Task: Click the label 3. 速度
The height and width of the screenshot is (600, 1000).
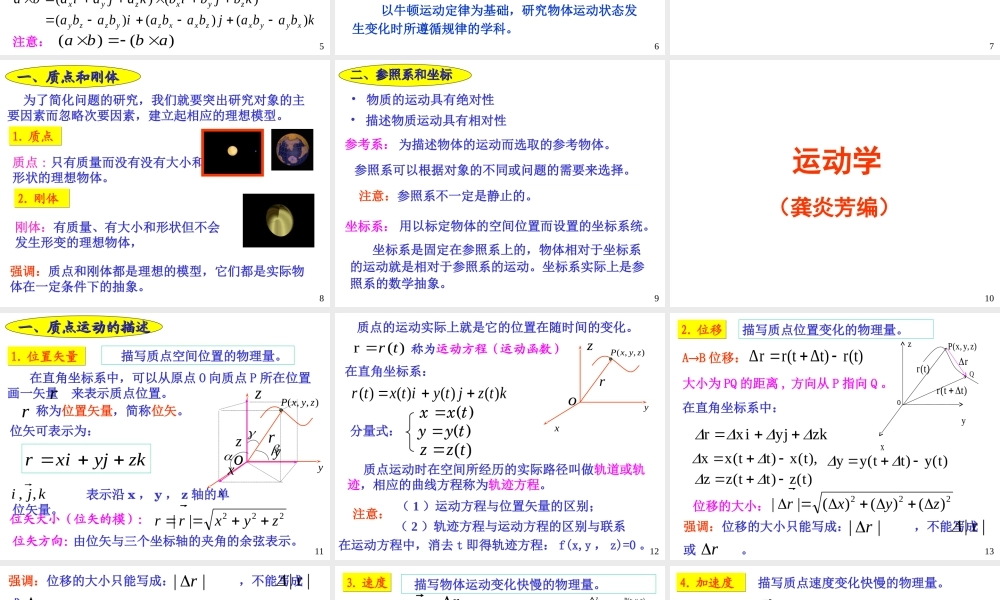Action: 367,583
